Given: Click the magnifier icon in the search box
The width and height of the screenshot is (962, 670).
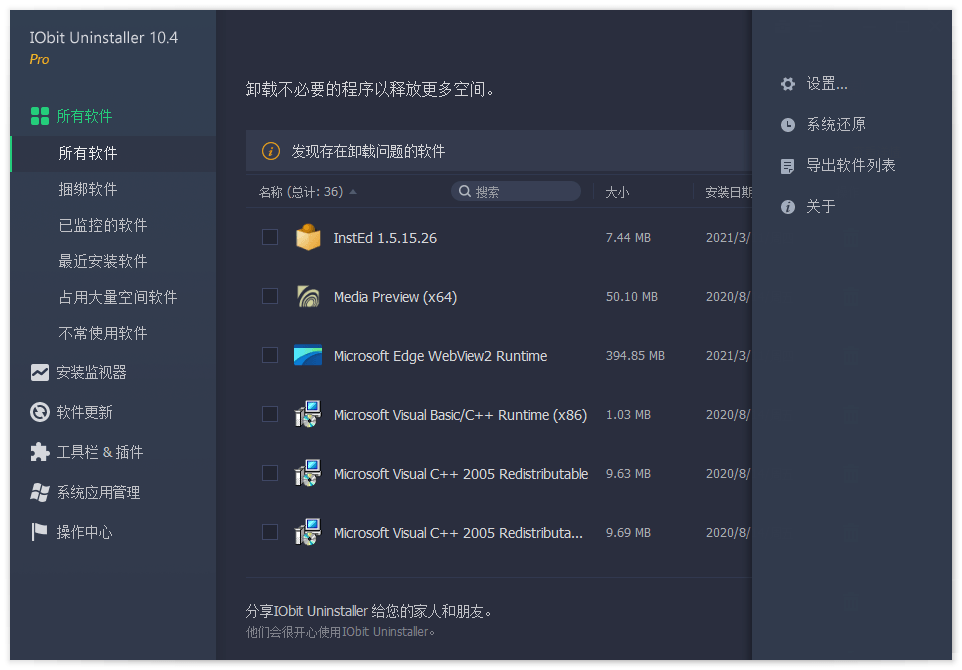Looking at the screenshot, I should (x=465, y=191).
